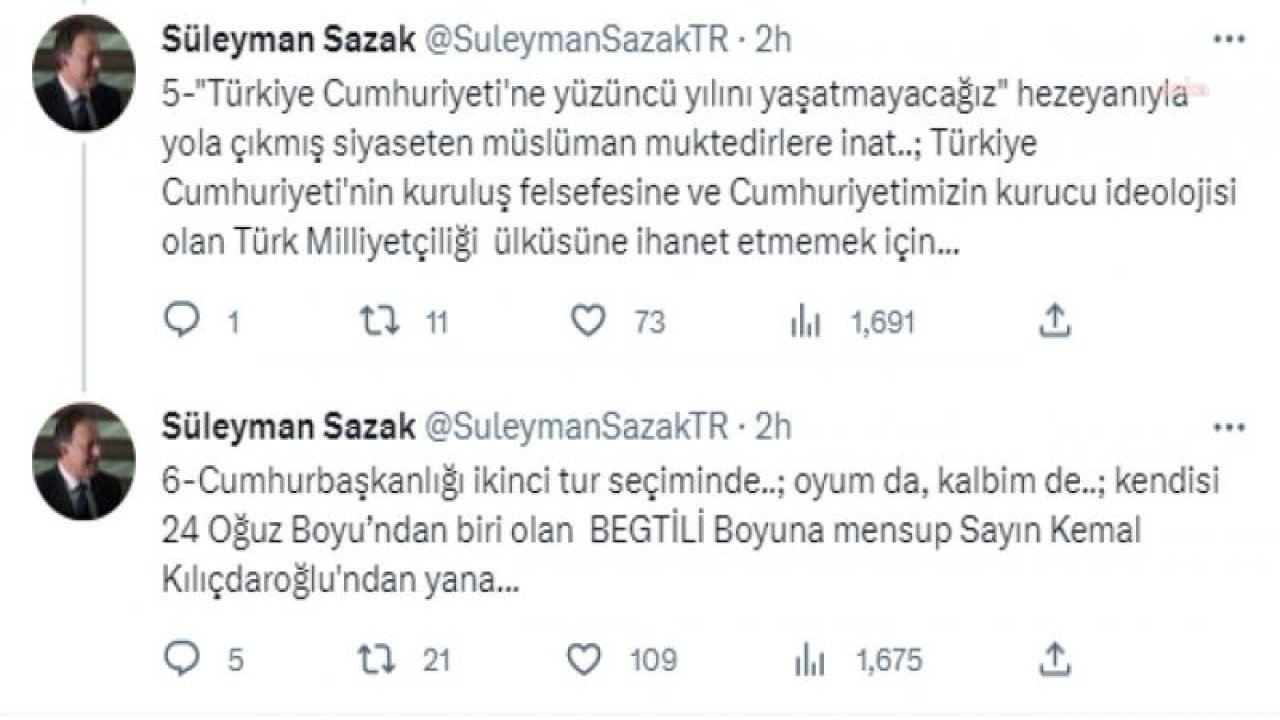Image resolution: width=1280 pixels, height=720 pixels.
Task: Reply to the tweet with 5 replies
Action: [180, 660]
